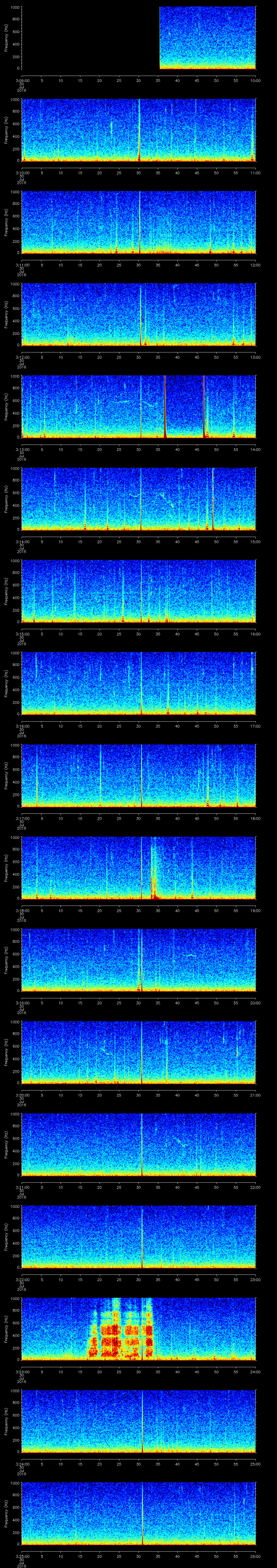The image size is (277, 1568).
Task: Click the black empty area of 3:09:00 spectrogram
Action: (90, 38)
